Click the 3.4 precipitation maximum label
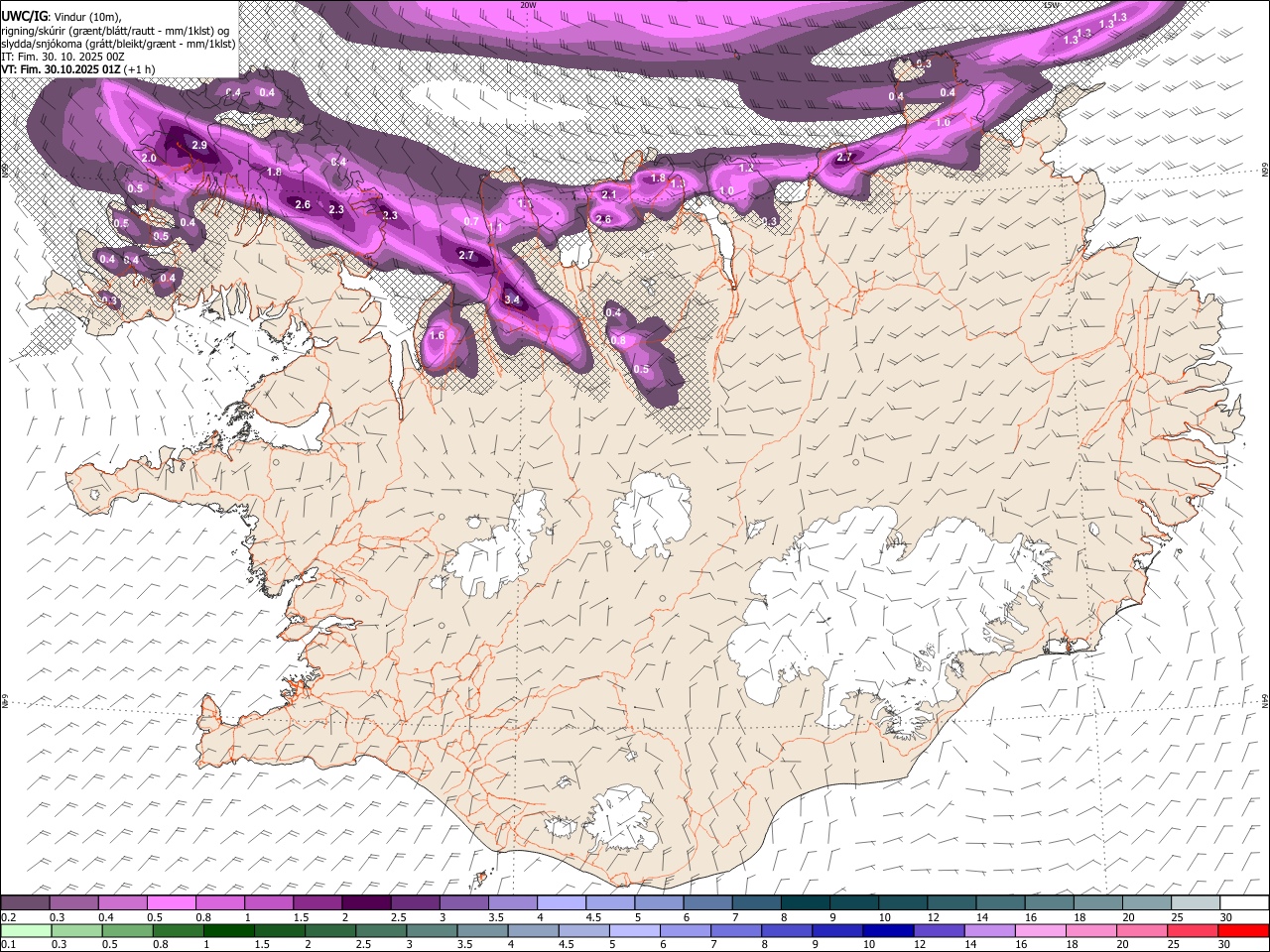The width and height of the screenshot is (1270, 952). (x=512, y=299)
